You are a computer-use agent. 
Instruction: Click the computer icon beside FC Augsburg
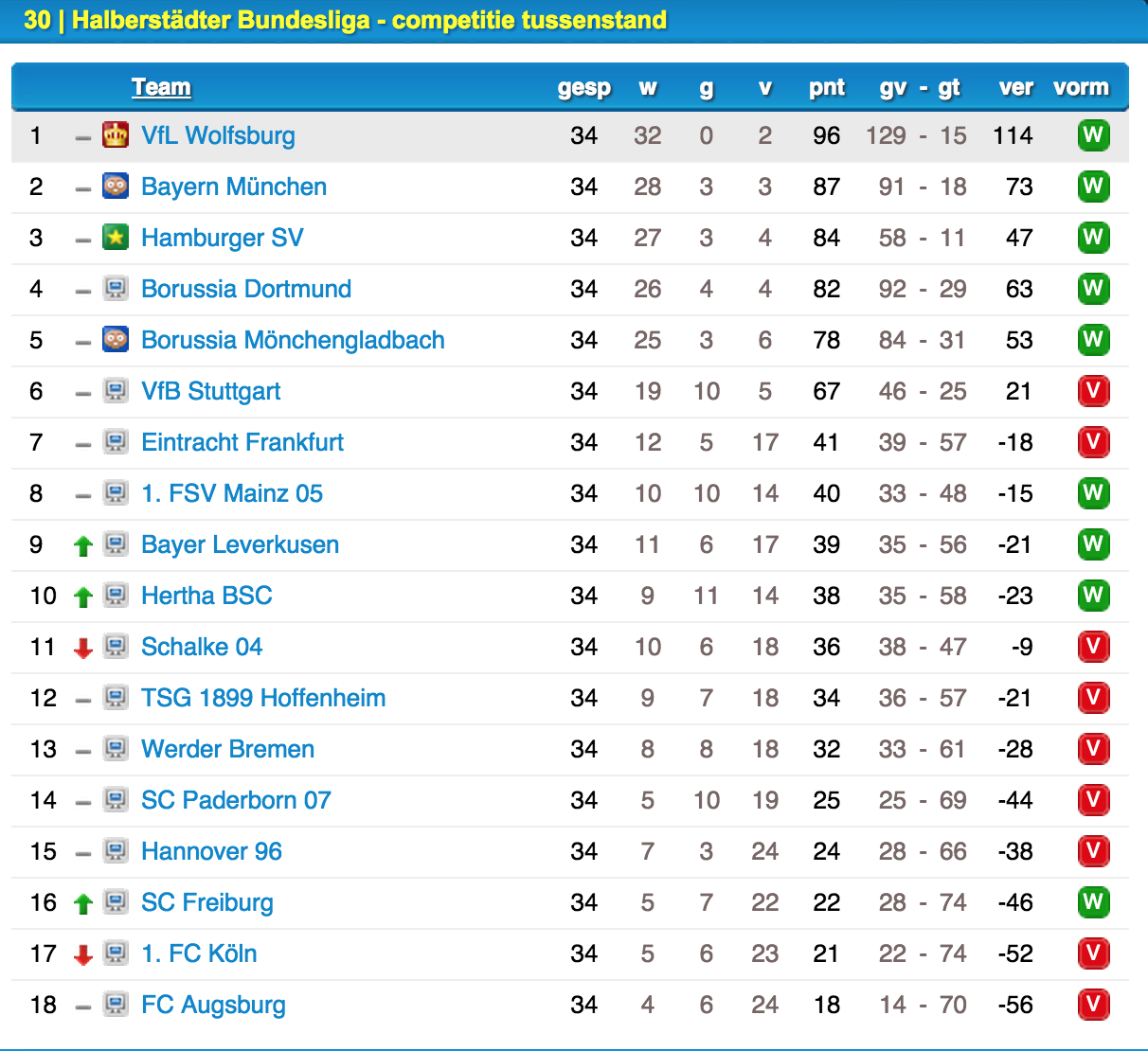[116, 1005]
